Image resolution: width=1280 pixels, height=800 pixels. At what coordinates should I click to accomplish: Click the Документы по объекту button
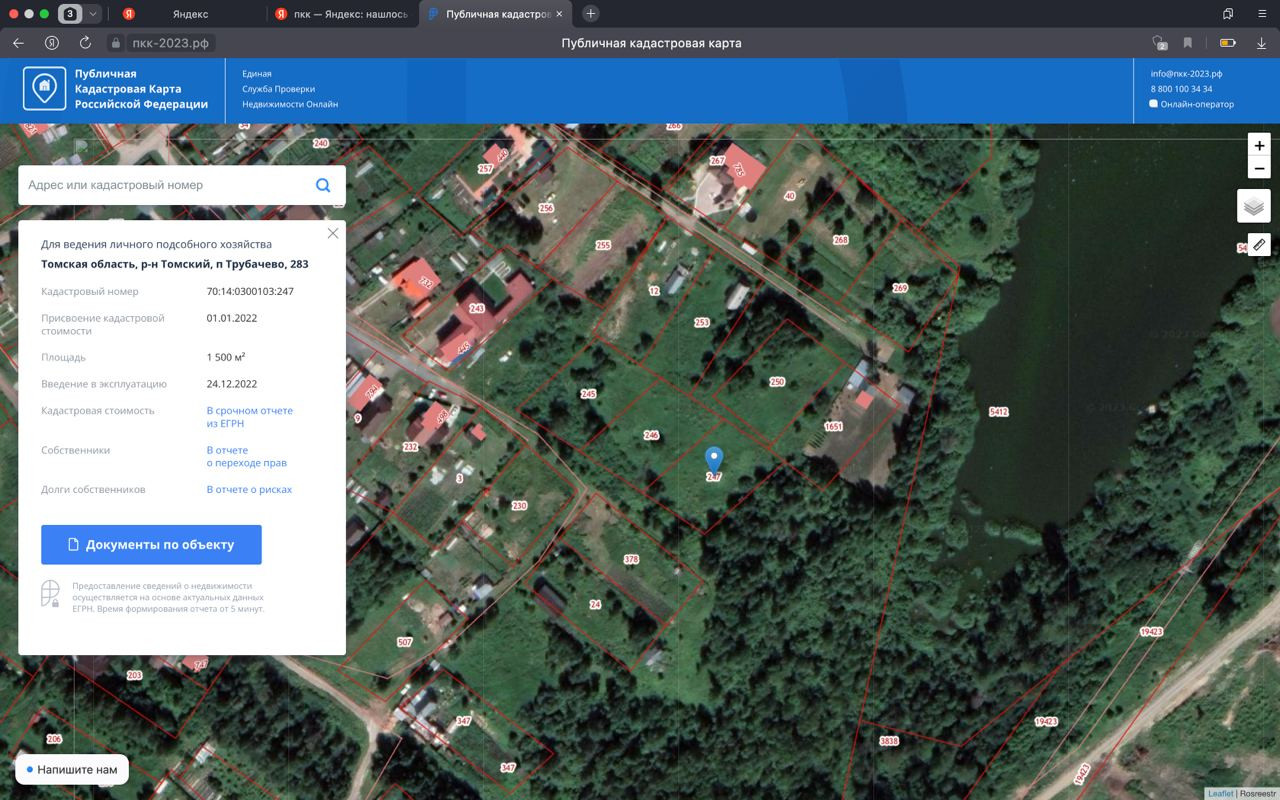[151, 545]
